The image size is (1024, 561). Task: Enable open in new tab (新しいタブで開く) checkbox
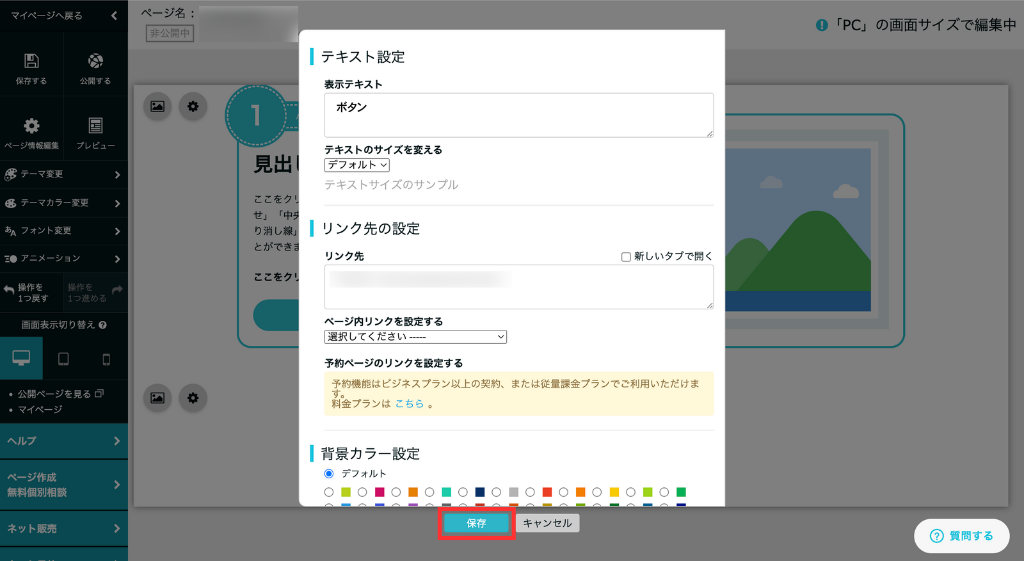coord(626,257)
